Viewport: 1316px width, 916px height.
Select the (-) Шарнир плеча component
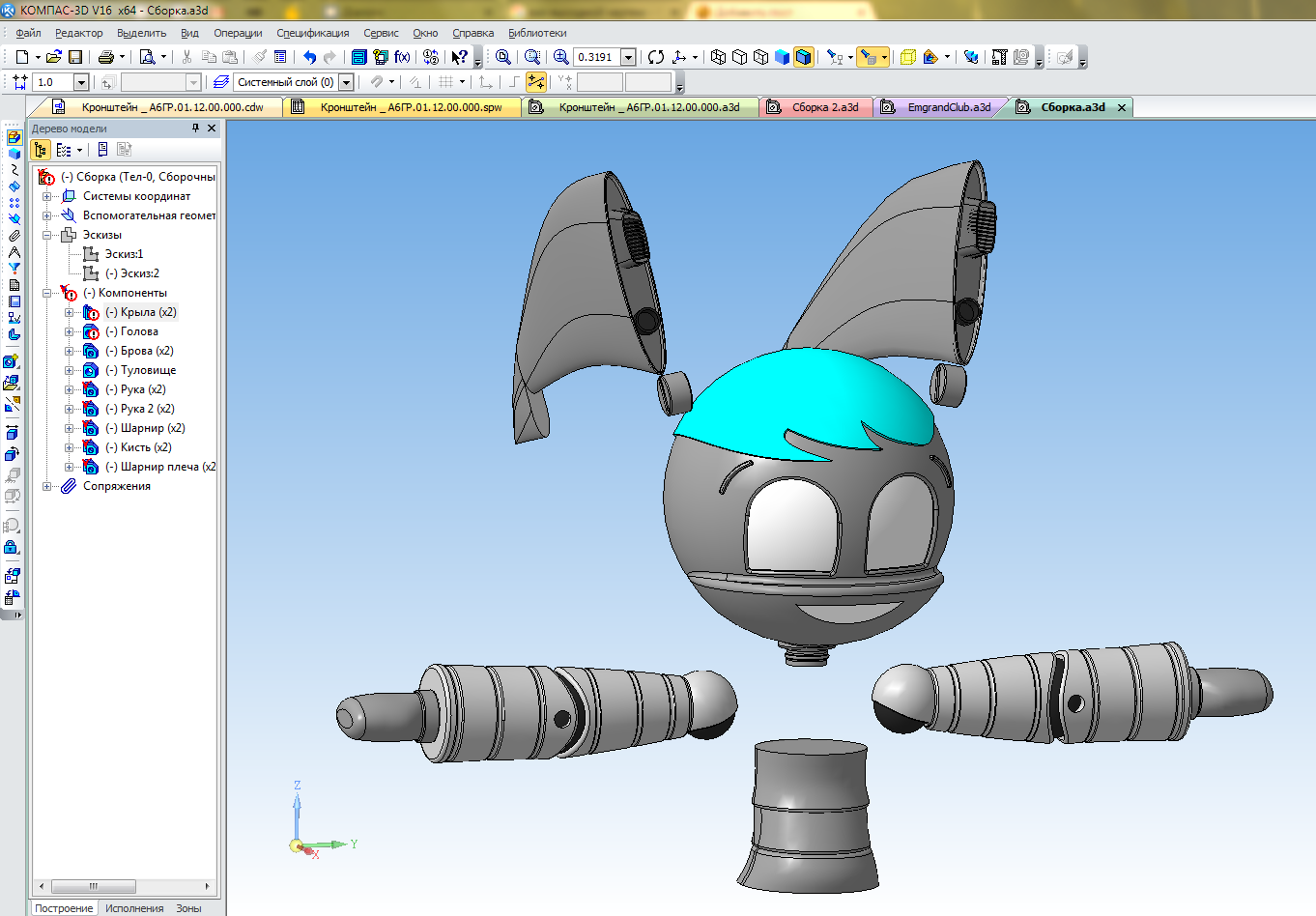[x=159, y=467]
